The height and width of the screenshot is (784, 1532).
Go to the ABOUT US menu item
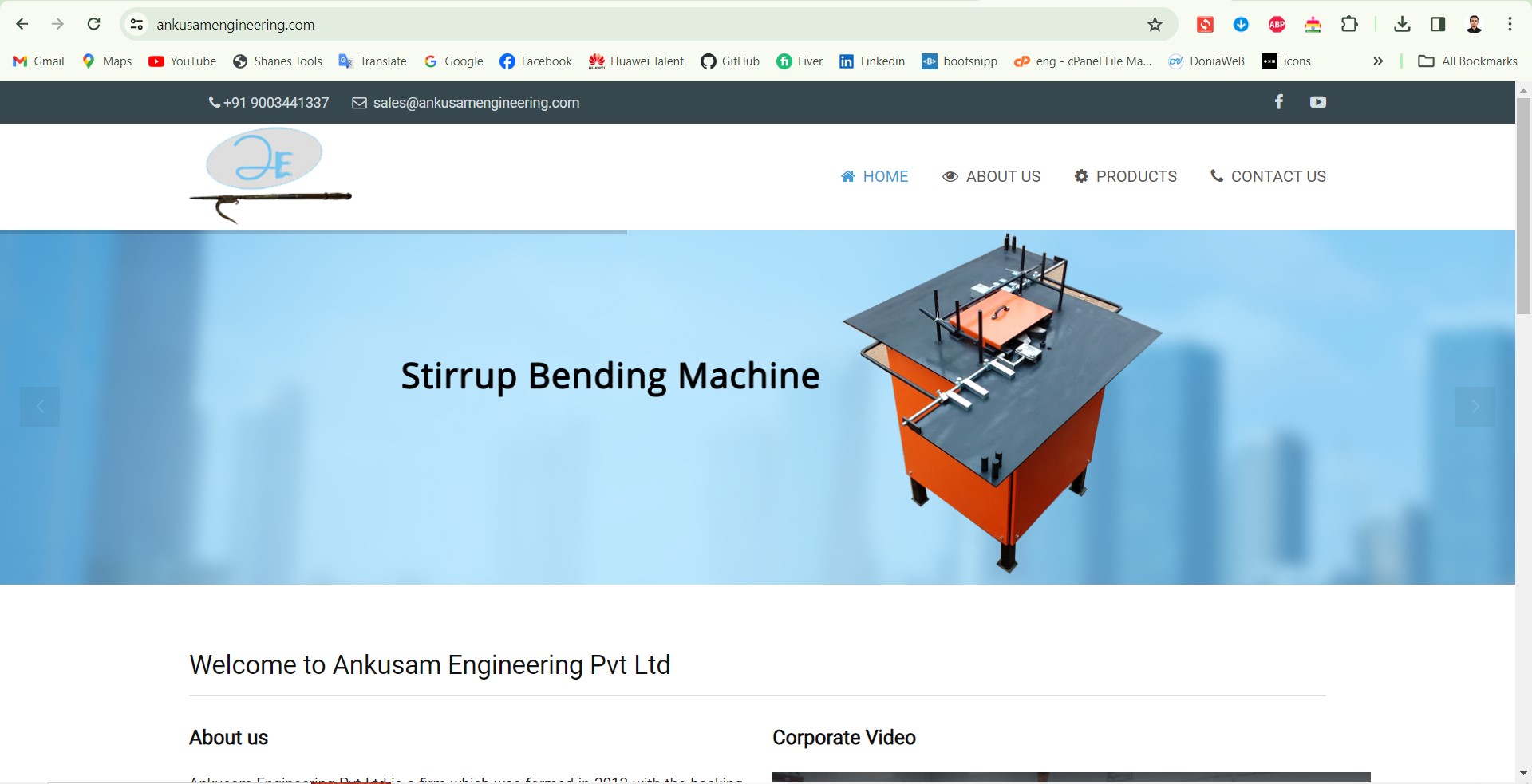[991, 176]
